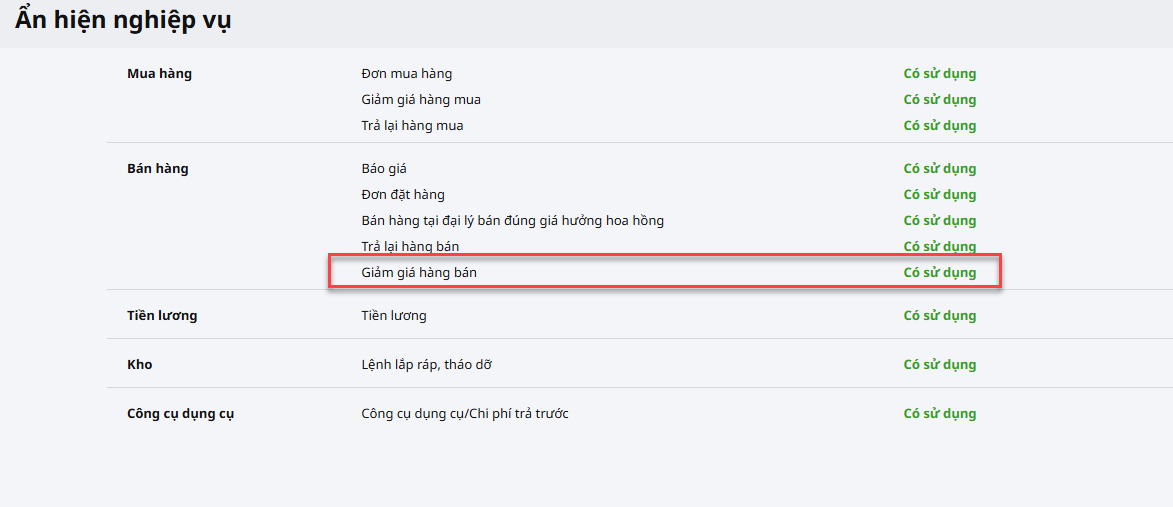Toggle 'Có sử dụng' status for Công cụ dụng cụ/Chi phí trả trước

point(939,414)
